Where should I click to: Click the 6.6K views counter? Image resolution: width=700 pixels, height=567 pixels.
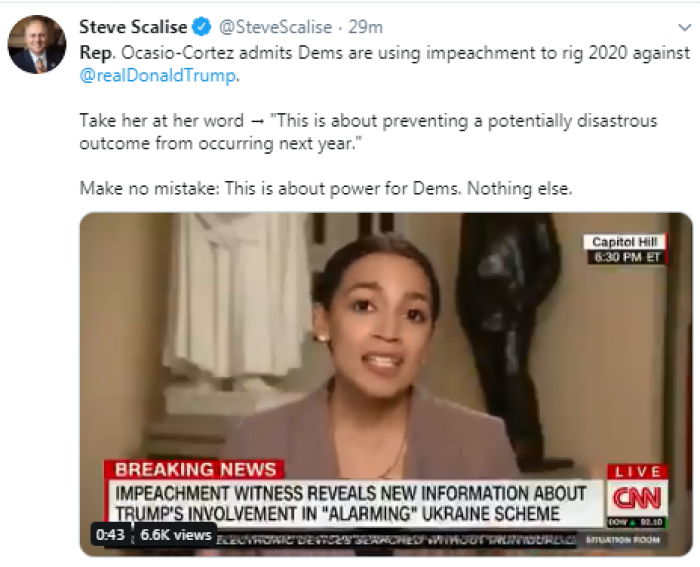pyautogui.click(x=176, y=534)
